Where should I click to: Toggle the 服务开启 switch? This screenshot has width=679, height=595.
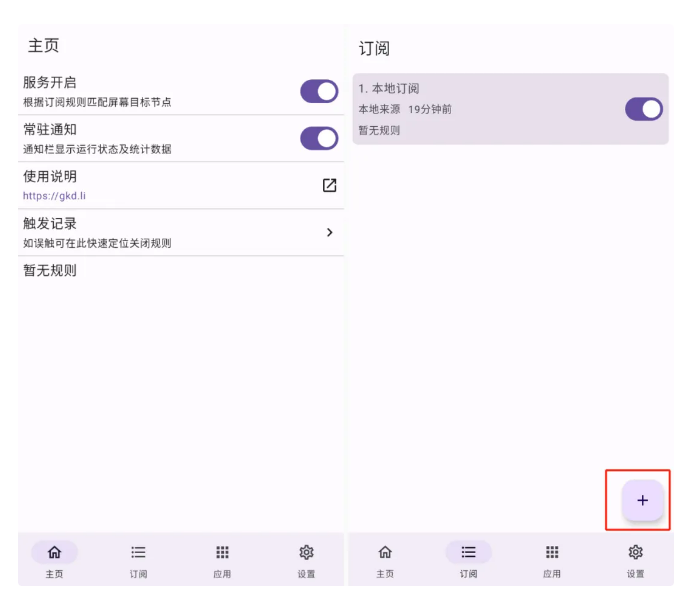pyautogui.click(x=319, y=91)
